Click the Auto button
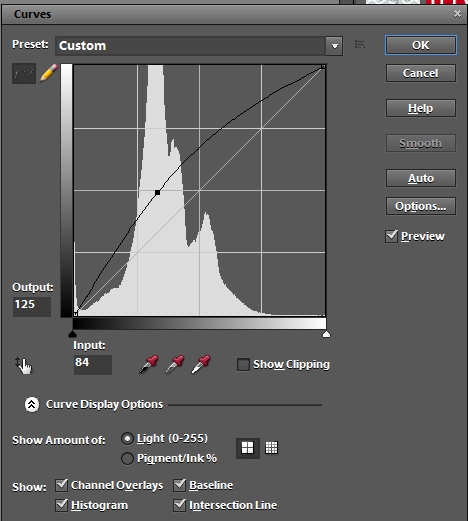This screenshot has height=521, width=468. [421, 178]
